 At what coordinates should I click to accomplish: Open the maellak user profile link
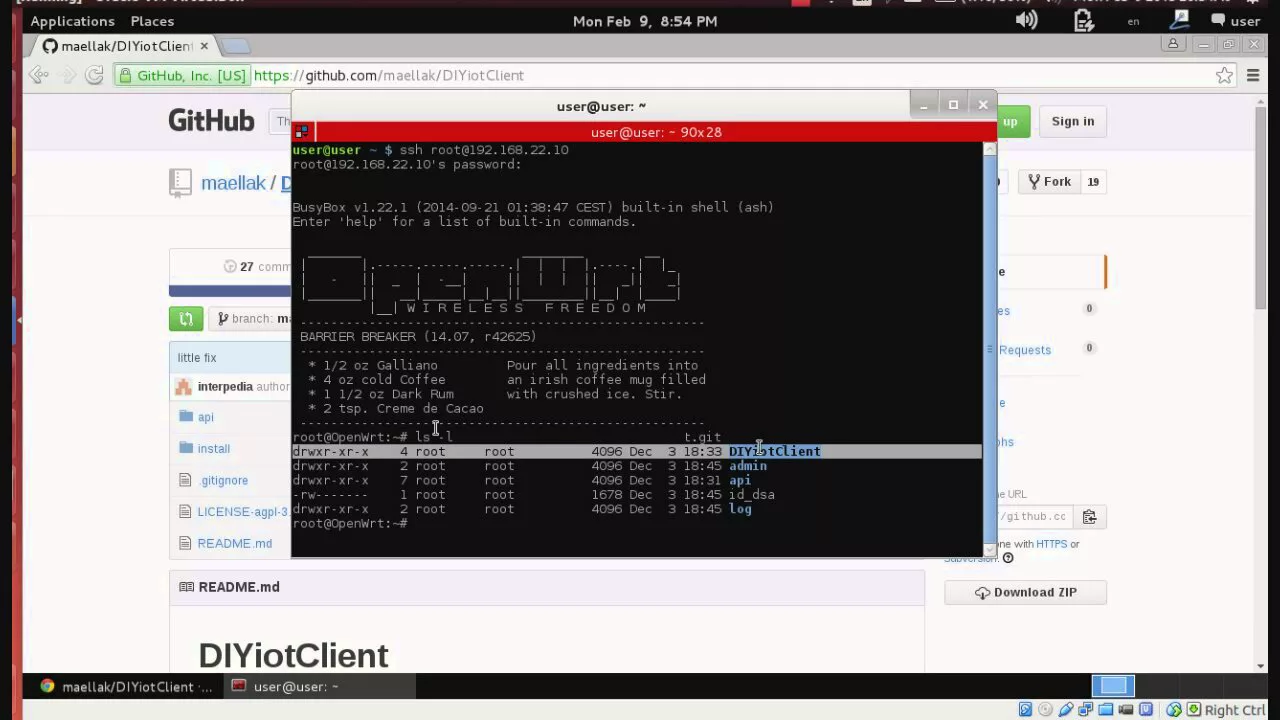(x=233, y=183)
